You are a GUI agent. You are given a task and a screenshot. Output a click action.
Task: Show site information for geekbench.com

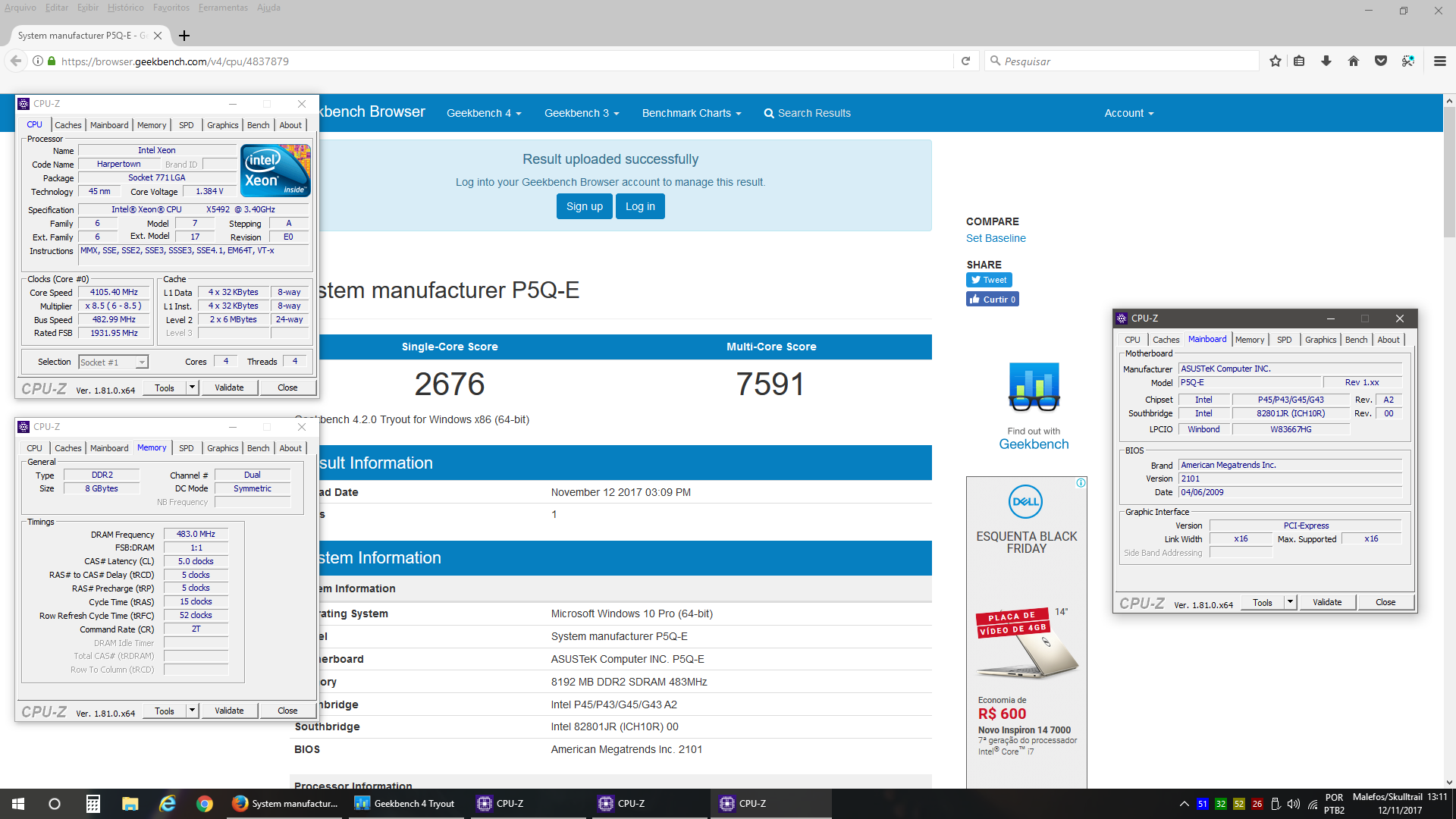pyautogui.click(x=37, y=61)
